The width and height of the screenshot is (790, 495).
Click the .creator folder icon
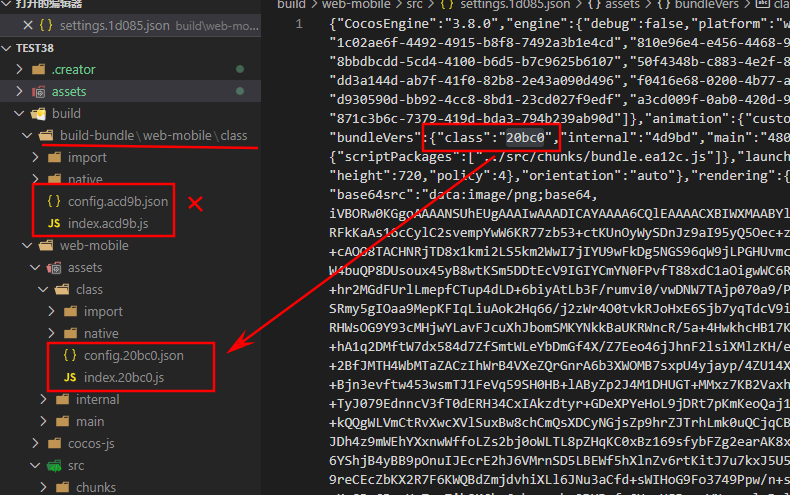coord(38,69)
